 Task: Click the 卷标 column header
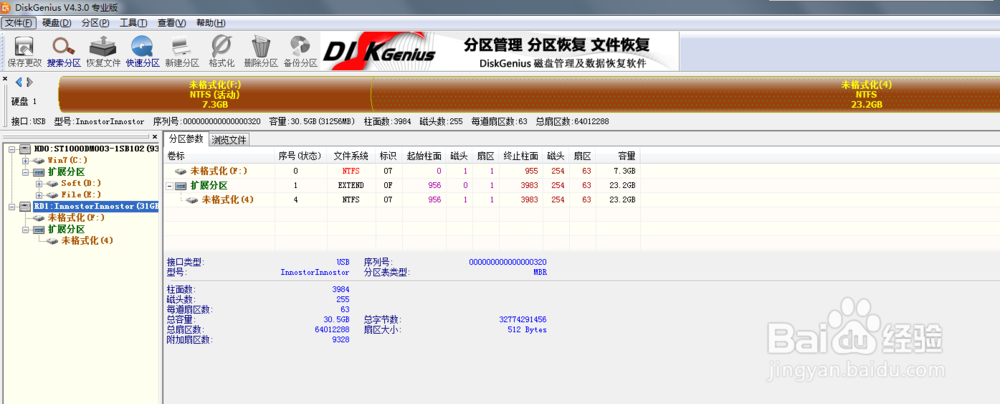pyautogui.click(x=219, y=156)
